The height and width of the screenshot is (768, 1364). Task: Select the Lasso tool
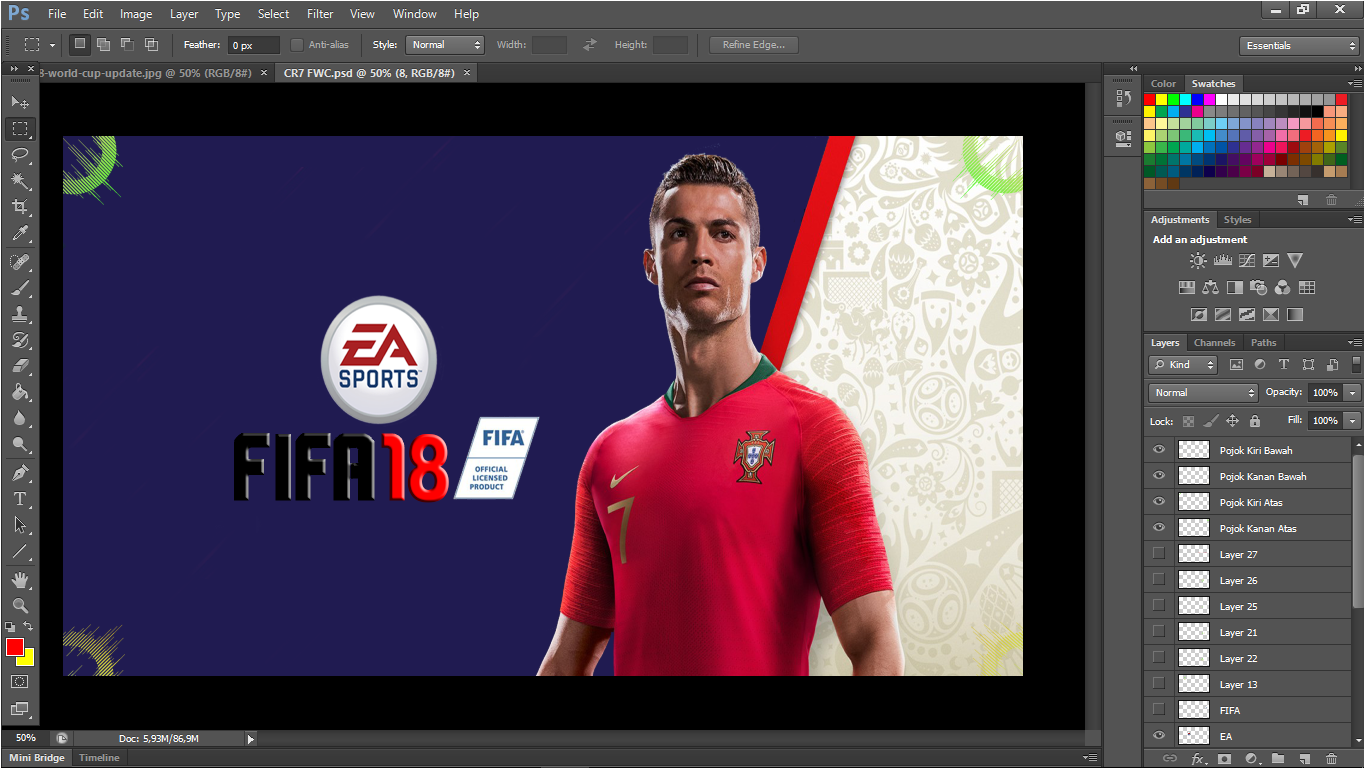pos(19,154)
